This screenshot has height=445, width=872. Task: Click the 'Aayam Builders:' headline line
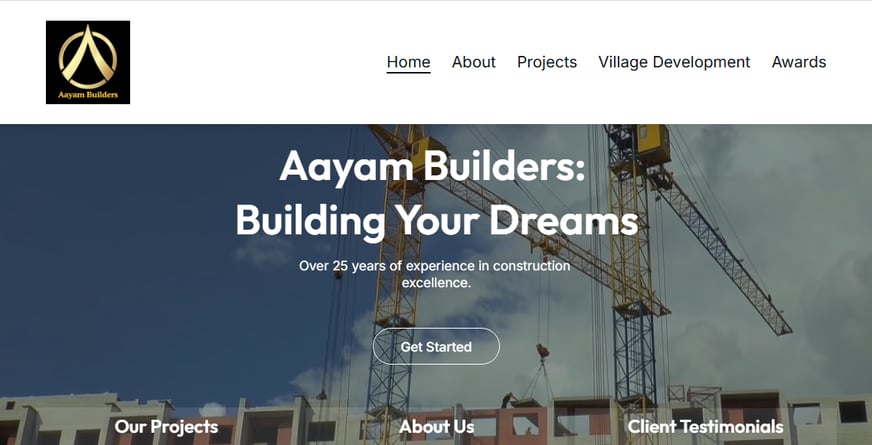[x=433, y=166]
